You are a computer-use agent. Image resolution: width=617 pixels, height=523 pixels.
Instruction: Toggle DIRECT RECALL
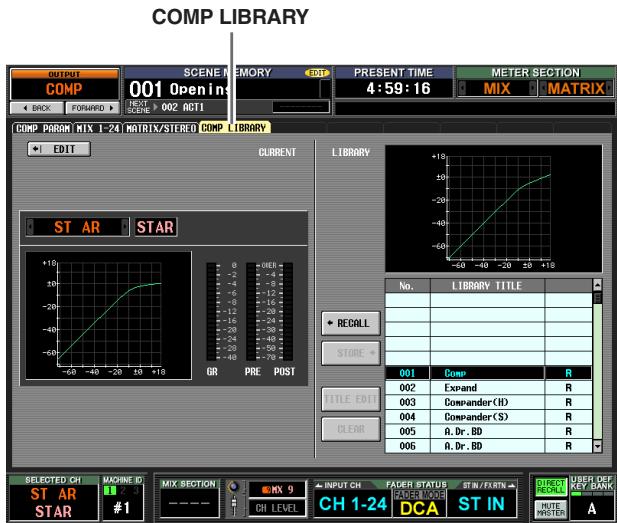(551, 486)
